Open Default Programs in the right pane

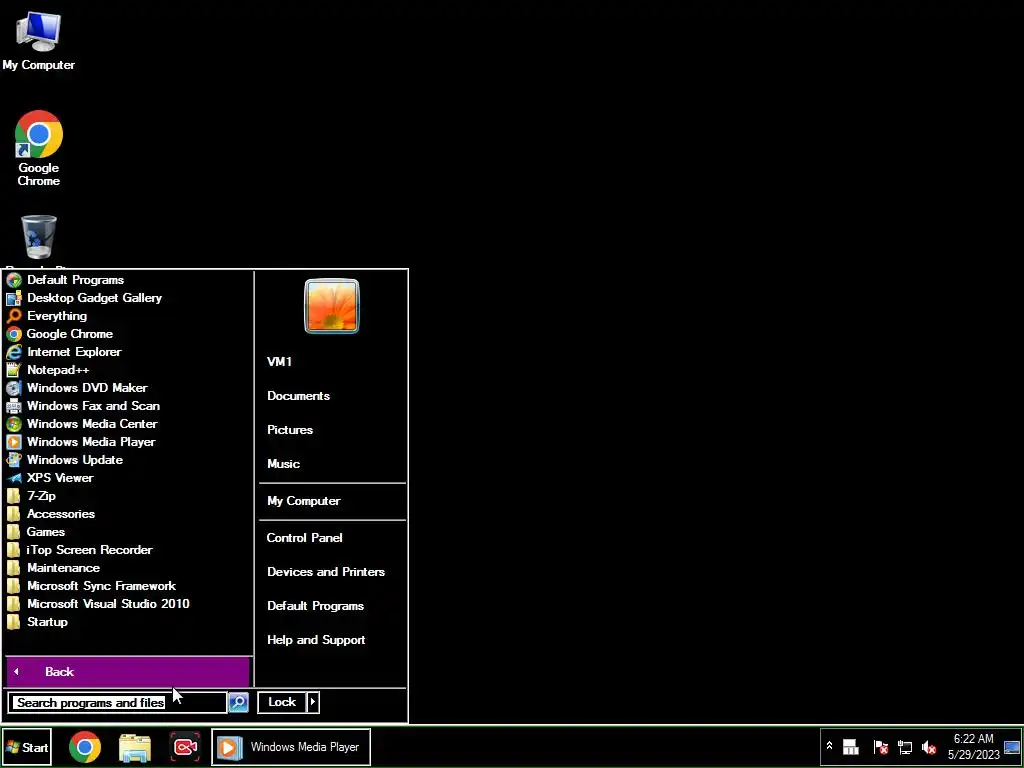click(x=332, y=606)
